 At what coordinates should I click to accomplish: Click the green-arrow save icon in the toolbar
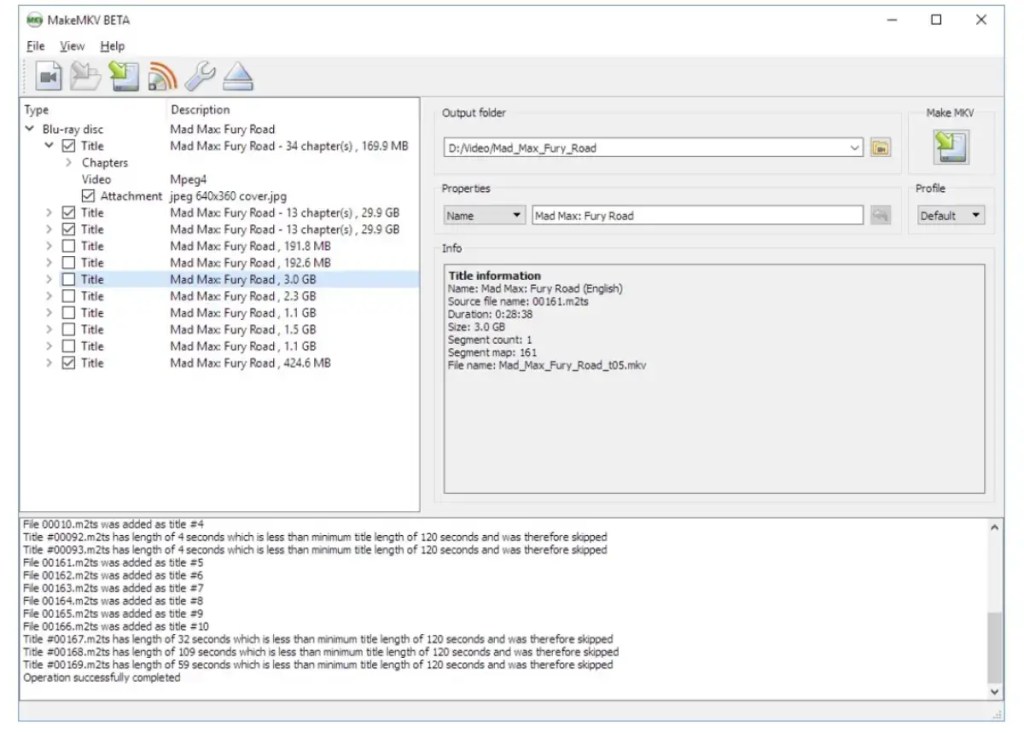coord(124,76)
